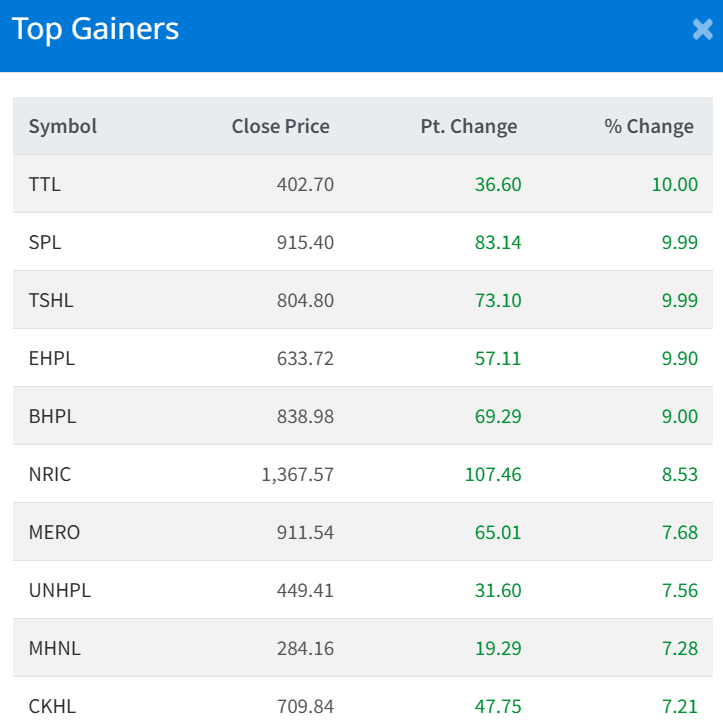
Task: Select the MERO symbol
Action: [54, 532]
